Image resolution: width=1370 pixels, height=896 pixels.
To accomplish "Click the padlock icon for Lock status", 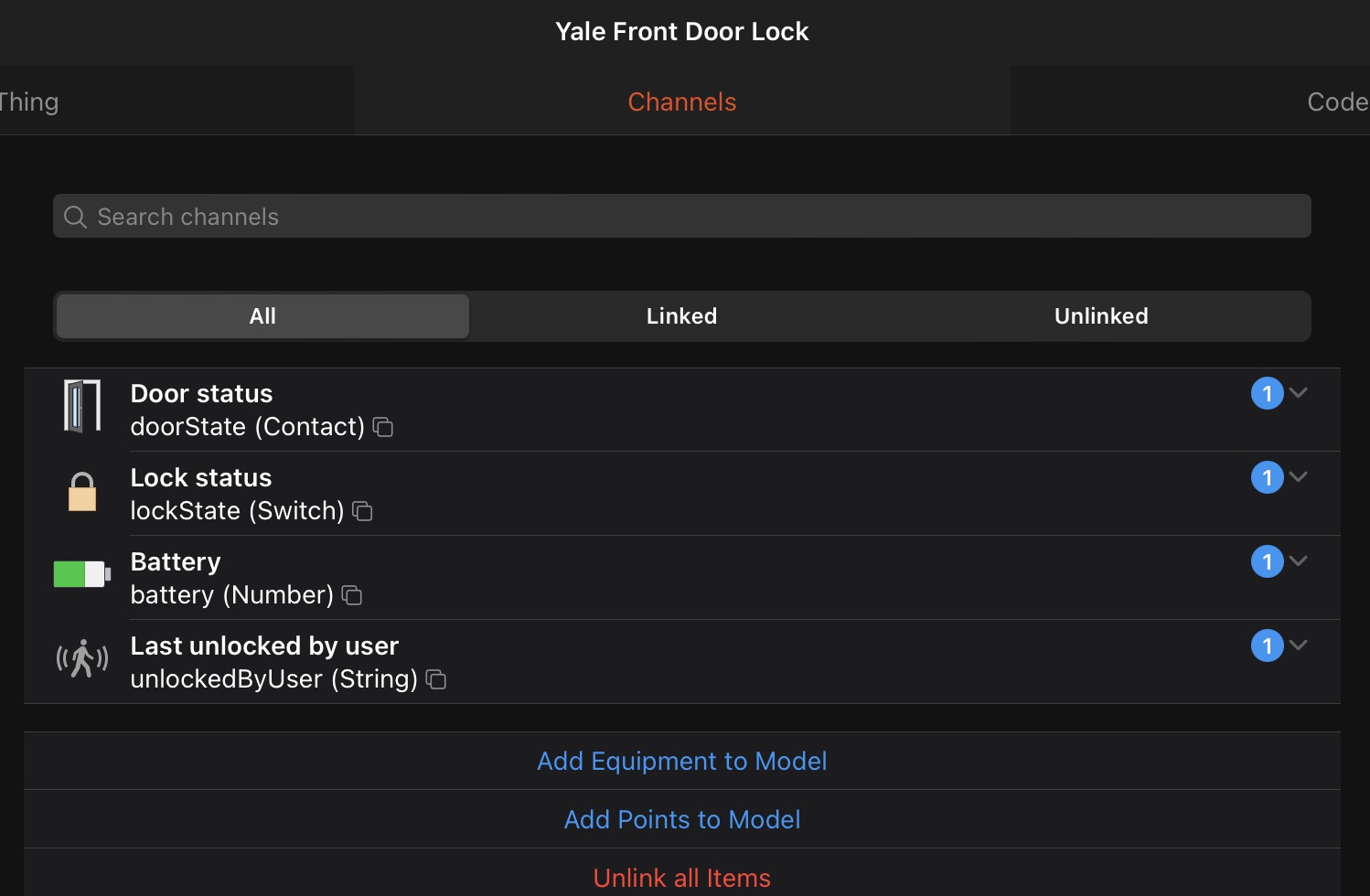I will point(82,492).
